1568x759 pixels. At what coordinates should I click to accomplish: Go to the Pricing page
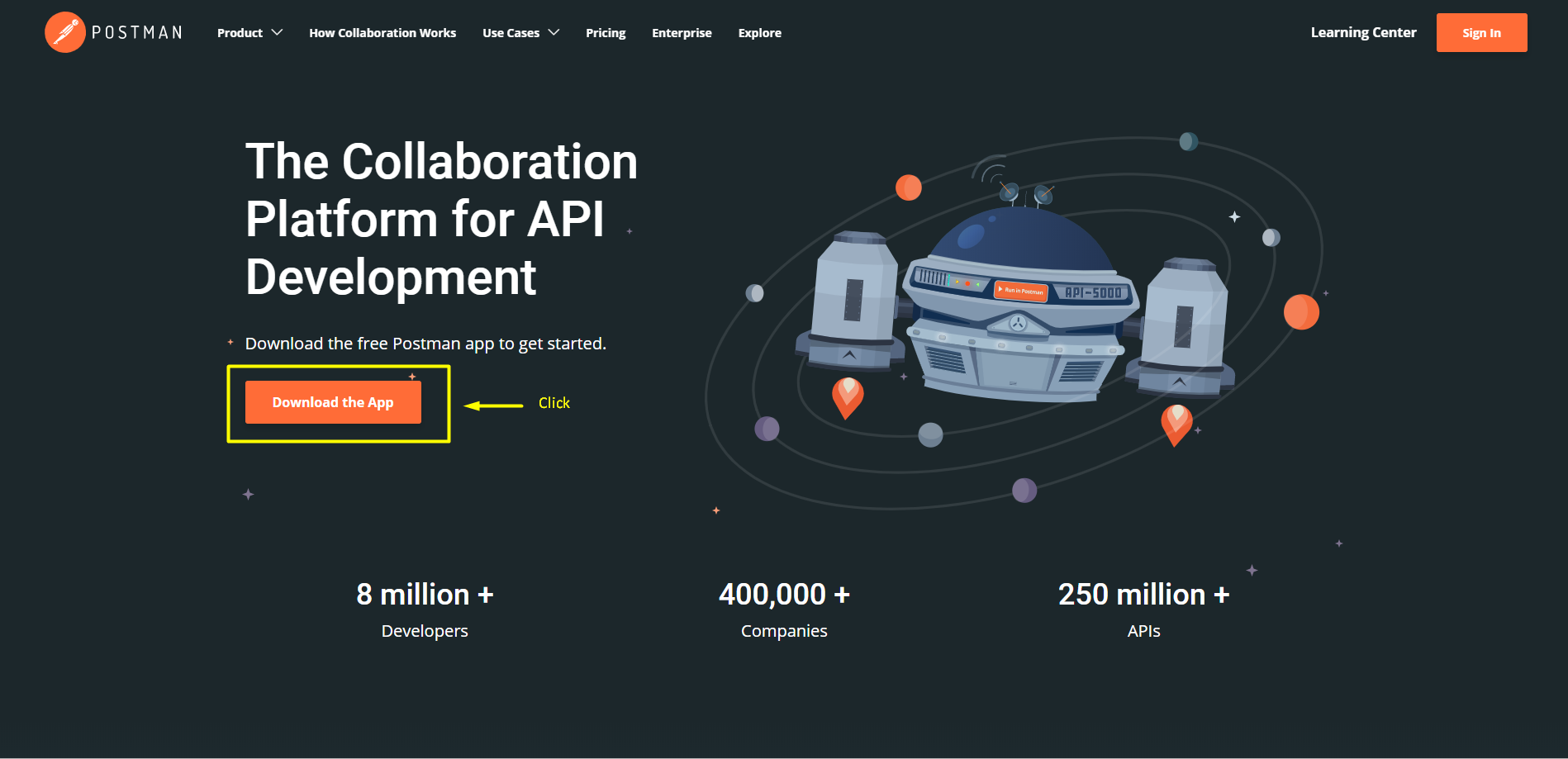click(606, 33)
